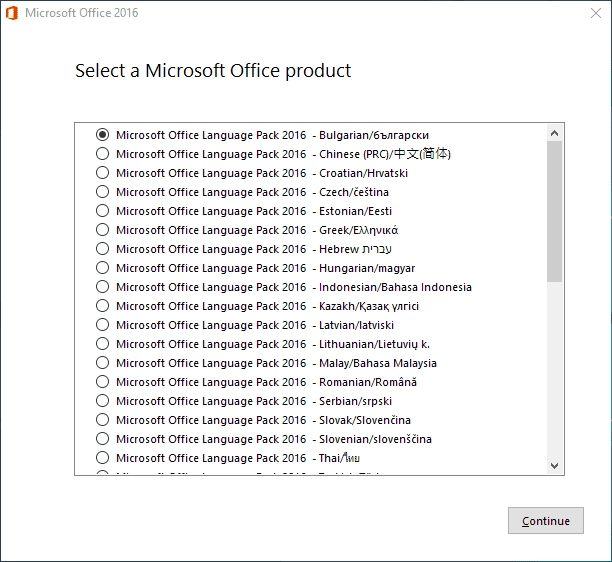Image resolution: width=612 pixels, height=562 pixels.
Task: Click the product list scrollbar thumb
Action: (x=554, y=212)
